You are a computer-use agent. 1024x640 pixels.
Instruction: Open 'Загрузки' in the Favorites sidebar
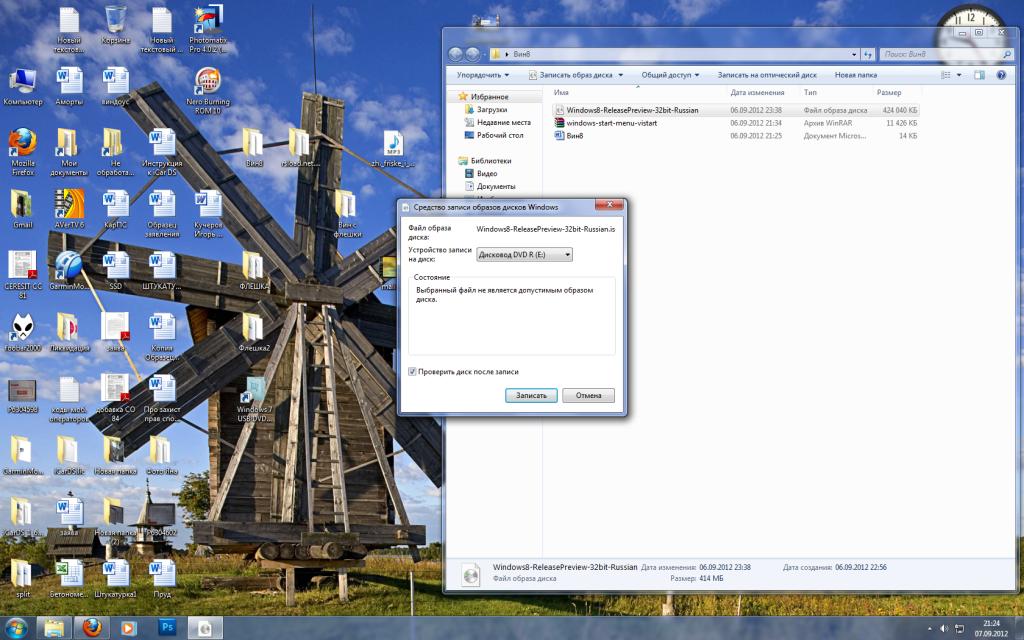[491, 109]
